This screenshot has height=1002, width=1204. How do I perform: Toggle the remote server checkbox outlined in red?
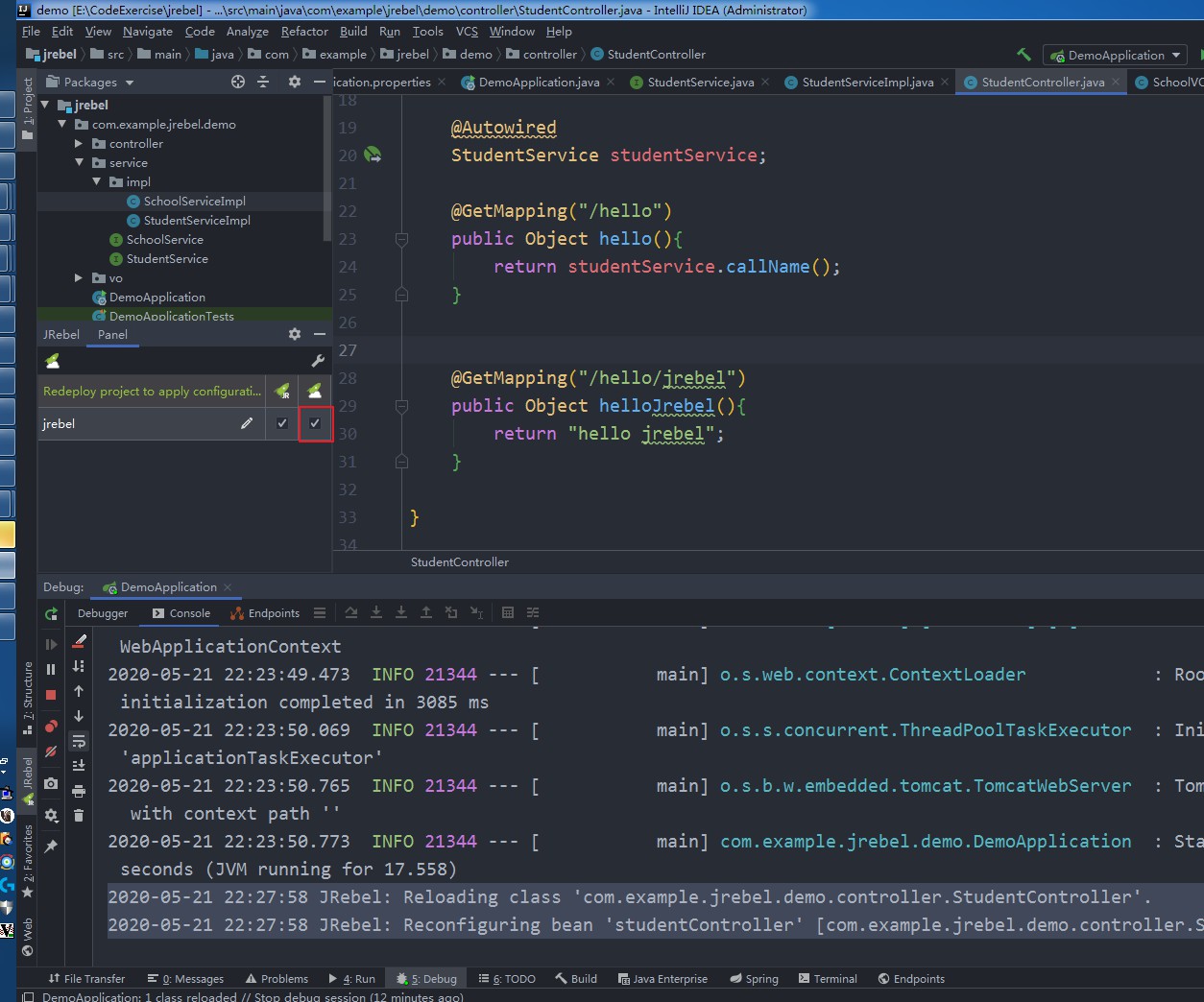tap(315, 423)
